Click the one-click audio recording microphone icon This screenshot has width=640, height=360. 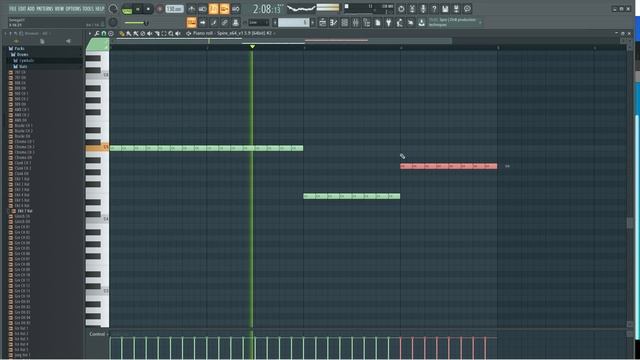[423, 9]
